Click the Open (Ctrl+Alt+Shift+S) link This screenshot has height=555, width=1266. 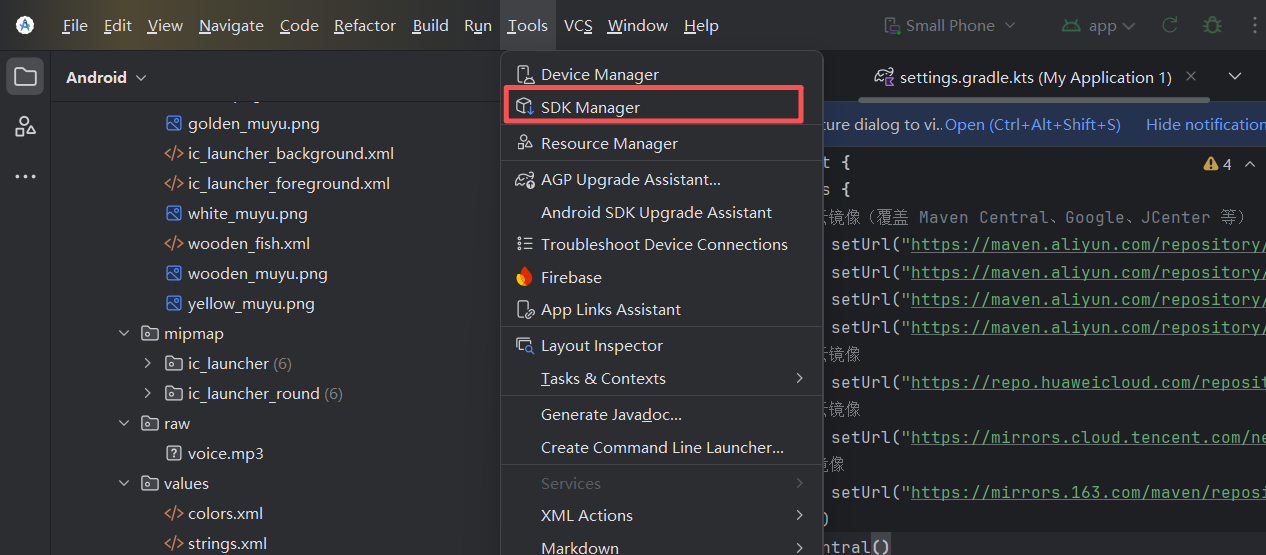[1033, 125]
